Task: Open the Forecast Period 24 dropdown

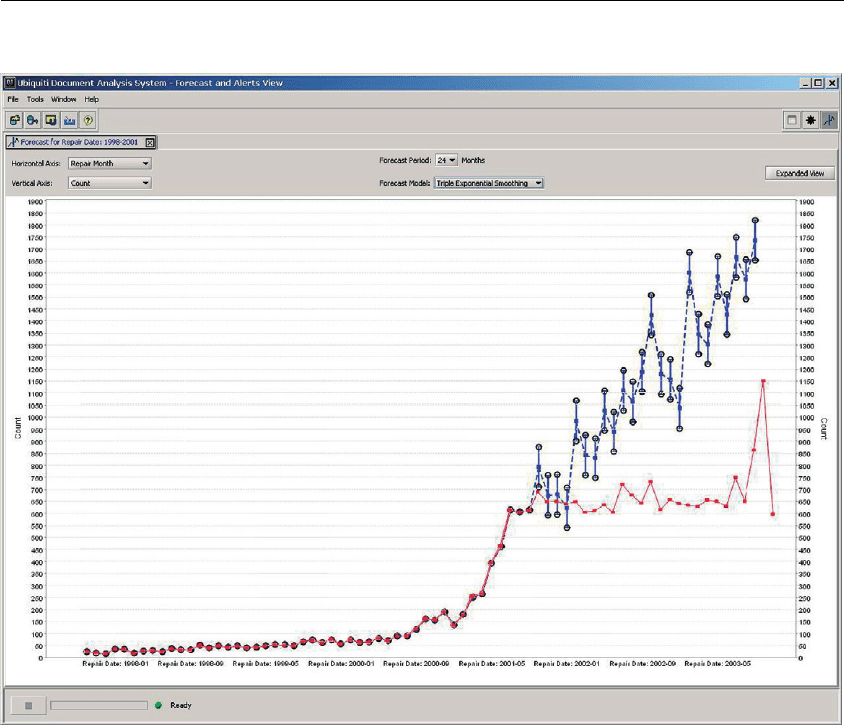Action: 446,160
